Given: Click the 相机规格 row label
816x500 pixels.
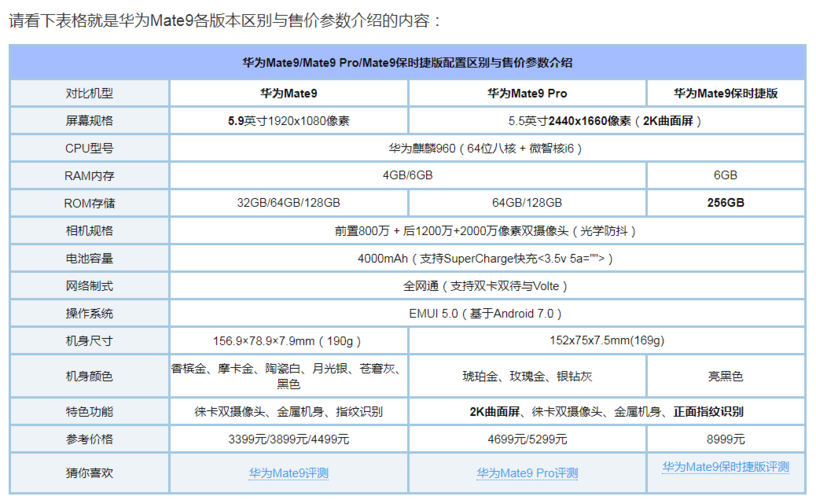Looking at the screenshot, I should click(90, 230).
